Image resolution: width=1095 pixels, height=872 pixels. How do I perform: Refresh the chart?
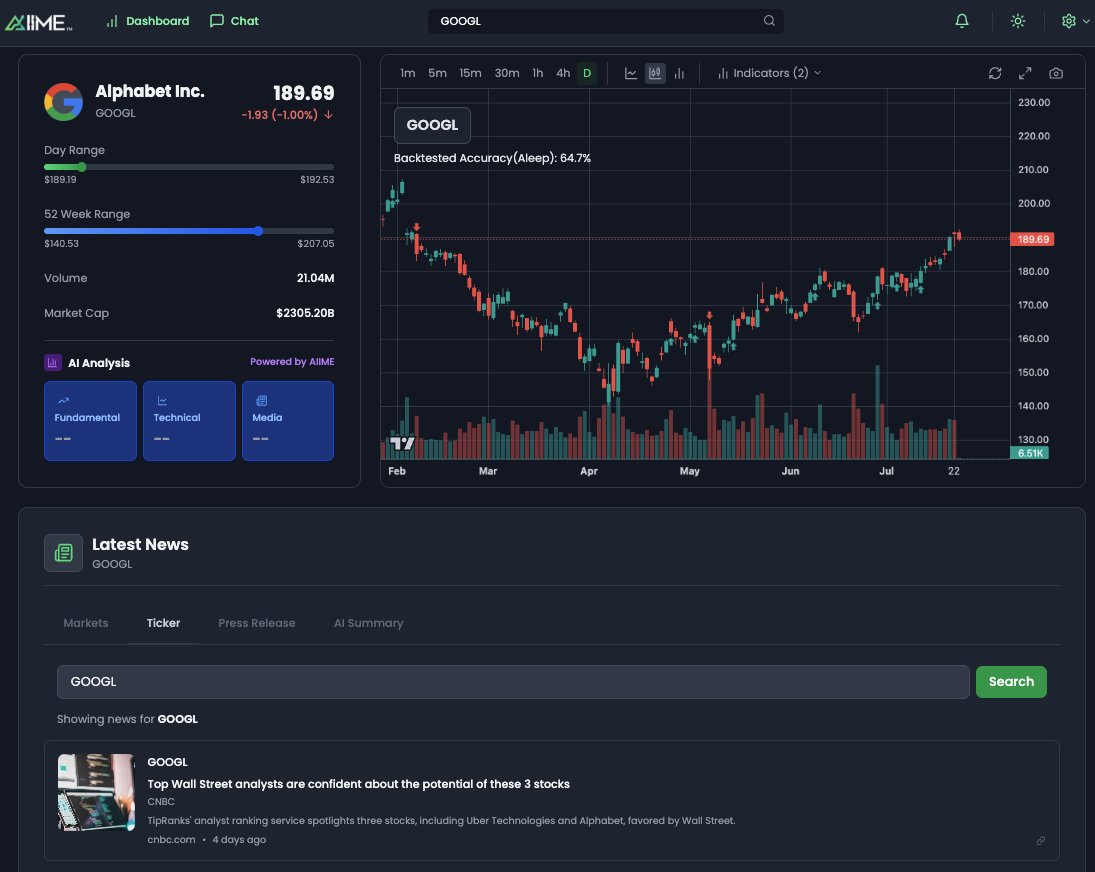[994, 73]
